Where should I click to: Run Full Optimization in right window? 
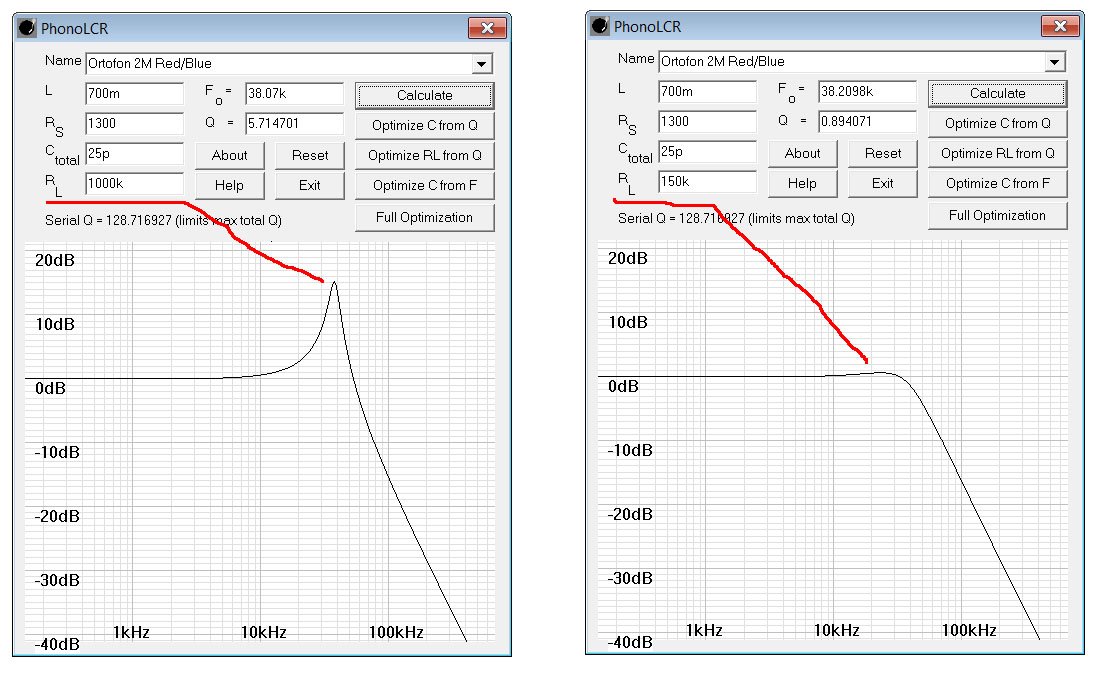[x=998, y=215]
